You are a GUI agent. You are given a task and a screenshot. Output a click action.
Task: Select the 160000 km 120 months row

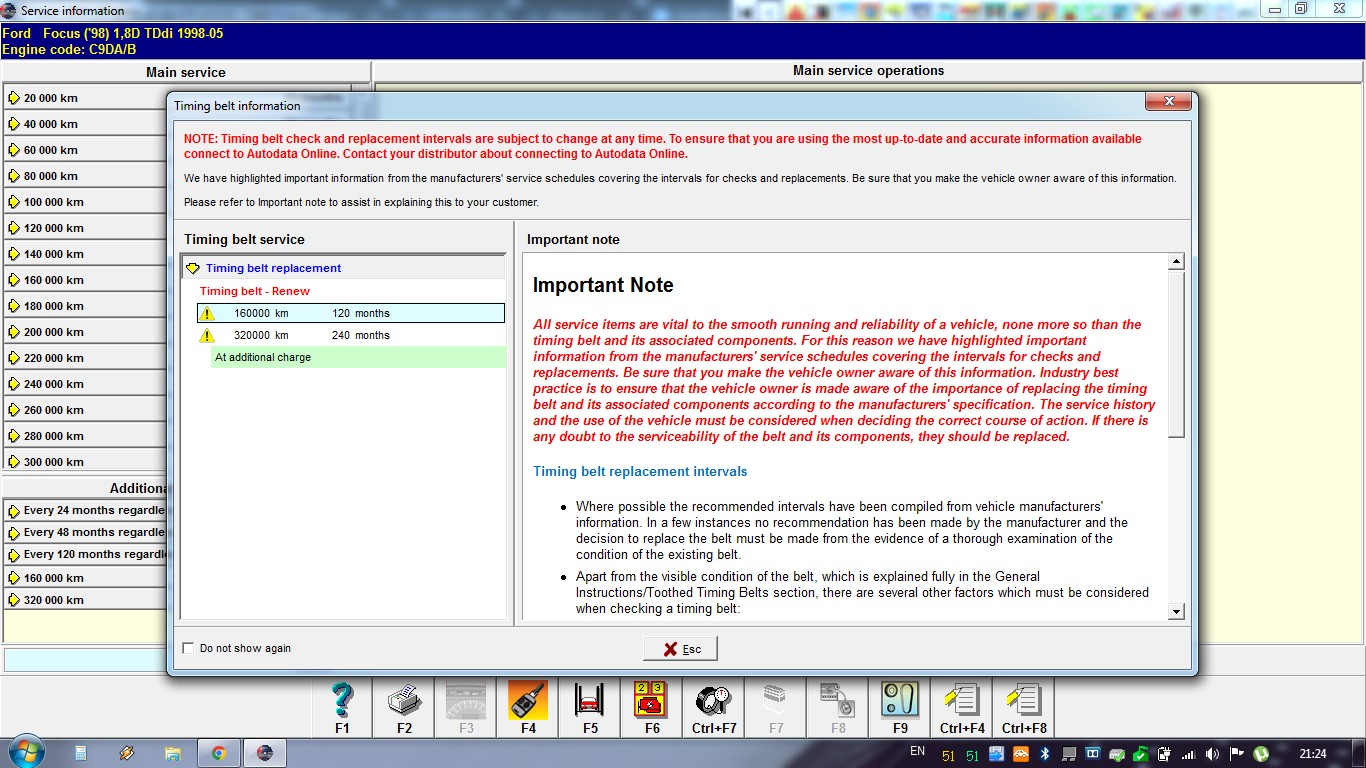[350, 313]
